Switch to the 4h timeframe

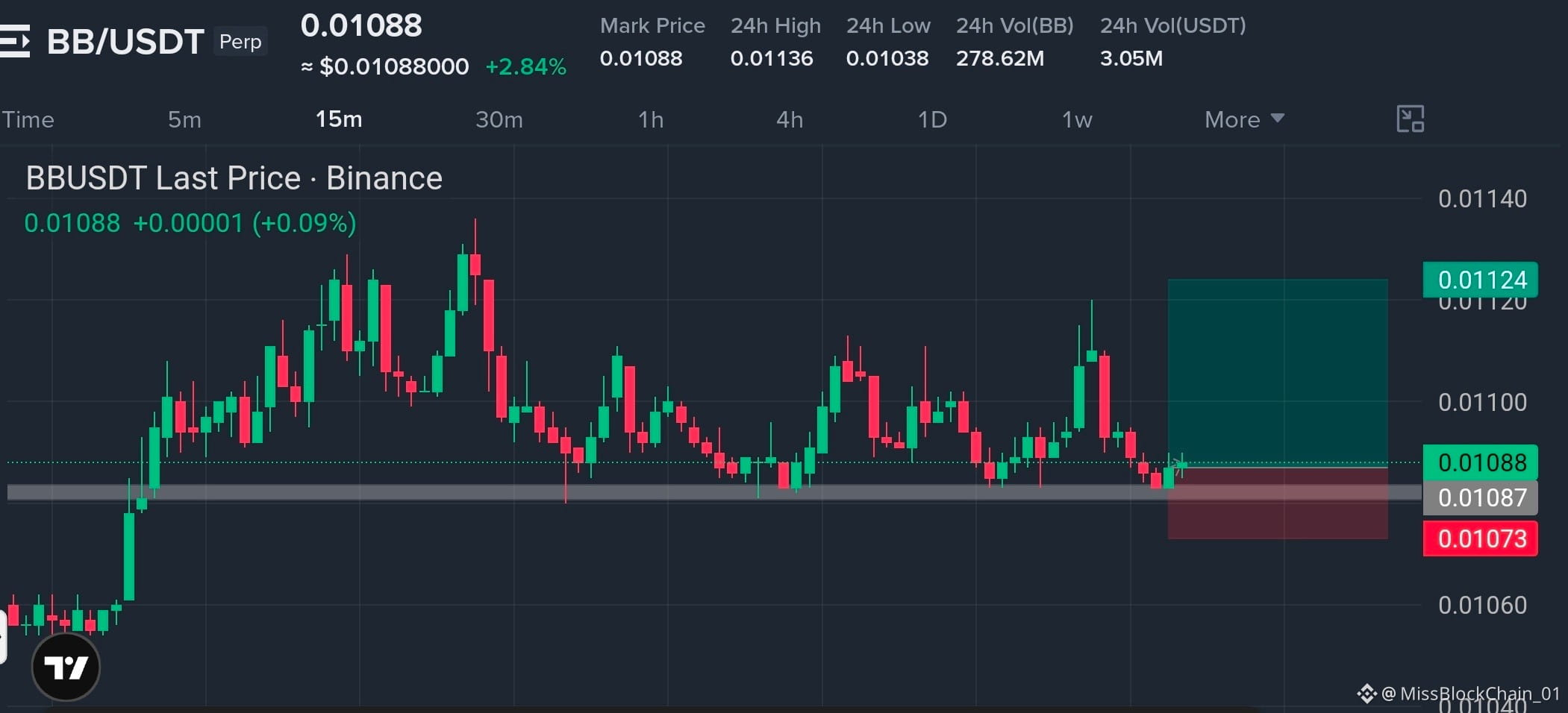tap(790, 119)
